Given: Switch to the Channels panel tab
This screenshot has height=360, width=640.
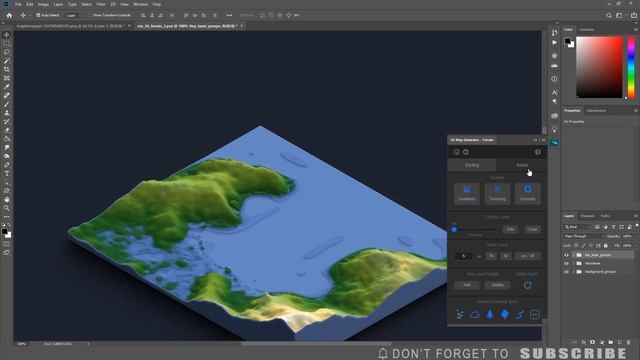Looking at the screenshot, I should (587, 216).
